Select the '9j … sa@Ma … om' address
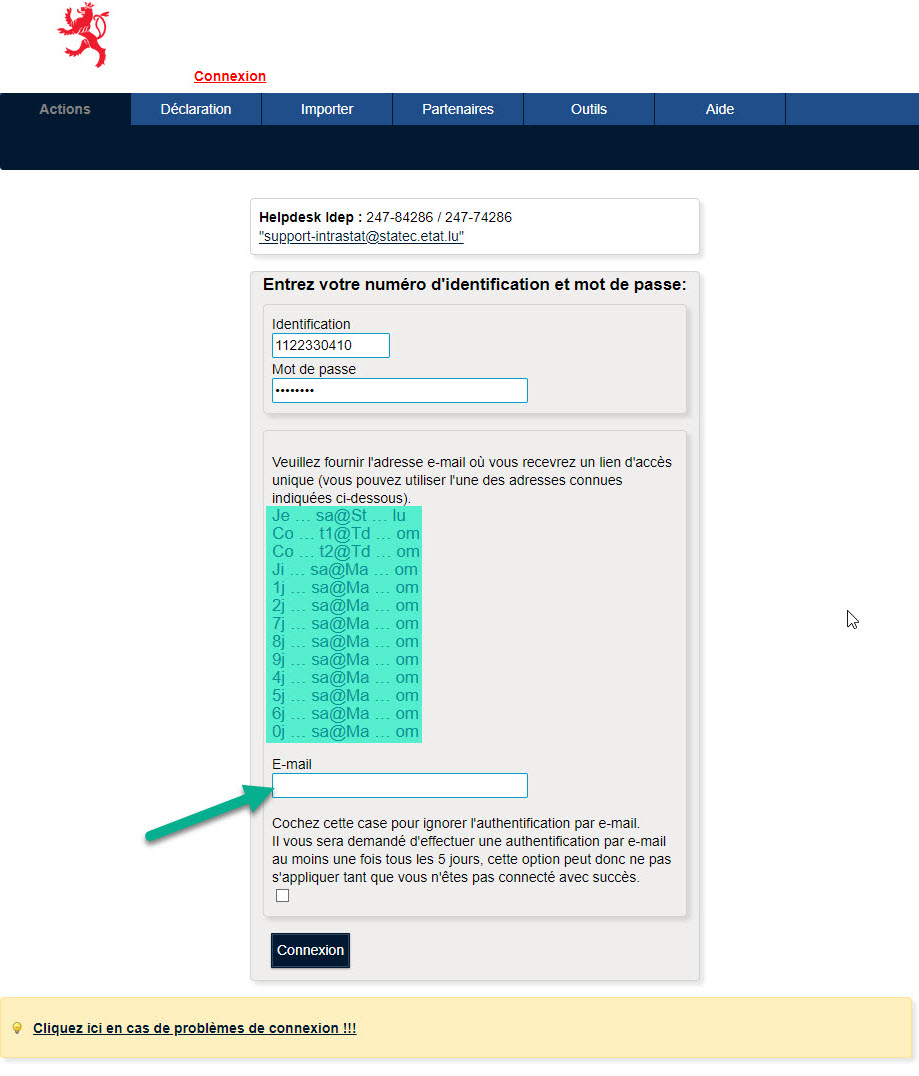The image size is (919, 1076). coord(345,659)
